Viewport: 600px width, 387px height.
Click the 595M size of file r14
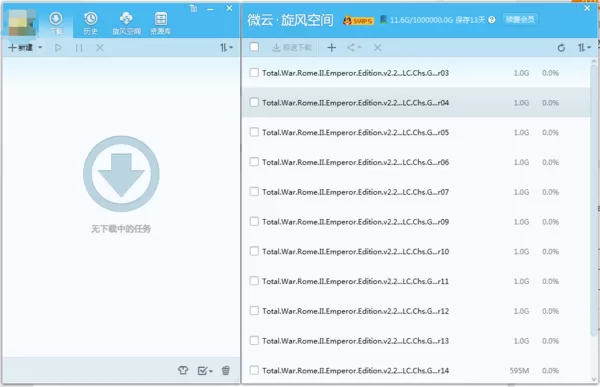(x=519, y=371)
